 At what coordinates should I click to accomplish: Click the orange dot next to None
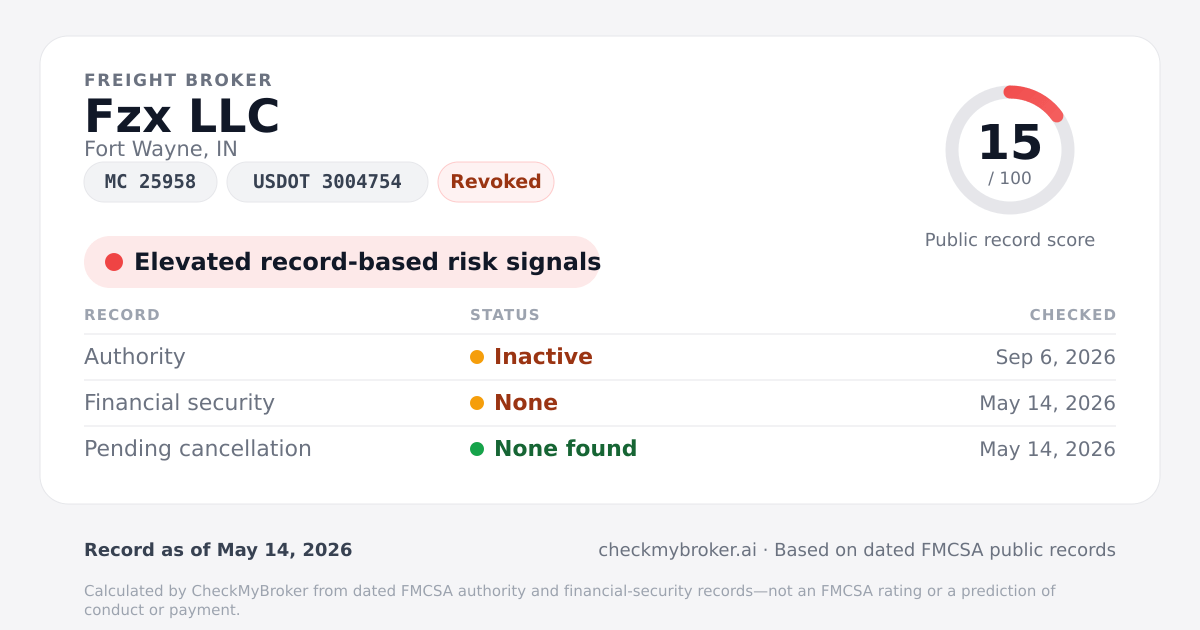tap(477, 403)
